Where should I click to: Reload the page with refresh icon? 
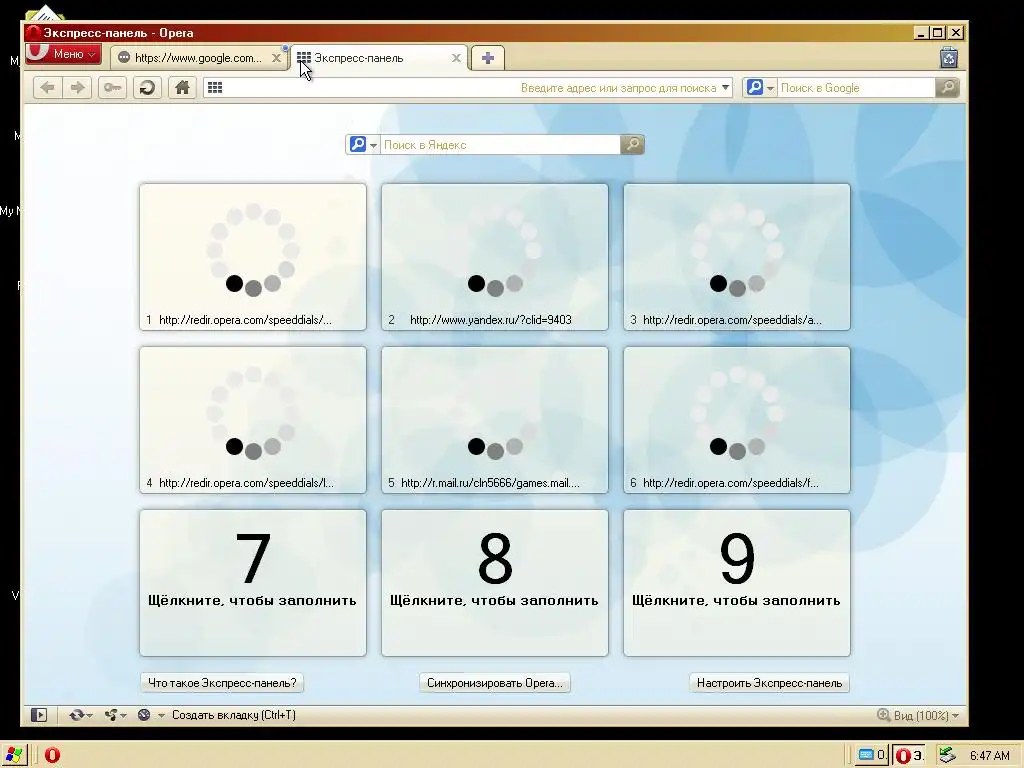pyautogui.click(x=148, y=88)
